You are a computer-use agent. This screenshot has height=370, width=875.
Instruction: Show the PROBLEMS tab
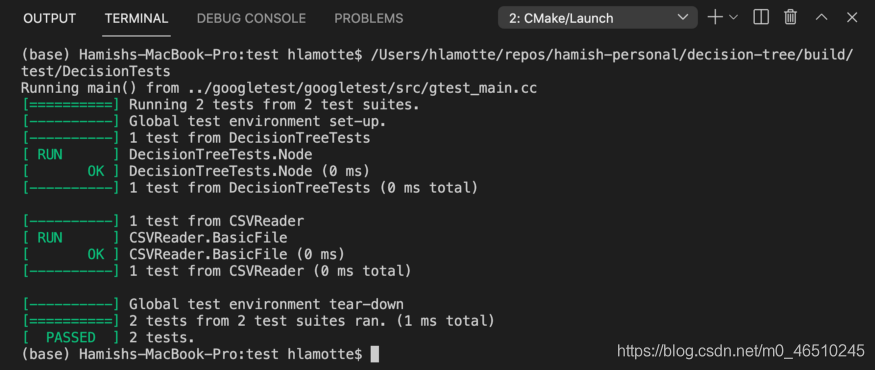(x=368, y=18)
